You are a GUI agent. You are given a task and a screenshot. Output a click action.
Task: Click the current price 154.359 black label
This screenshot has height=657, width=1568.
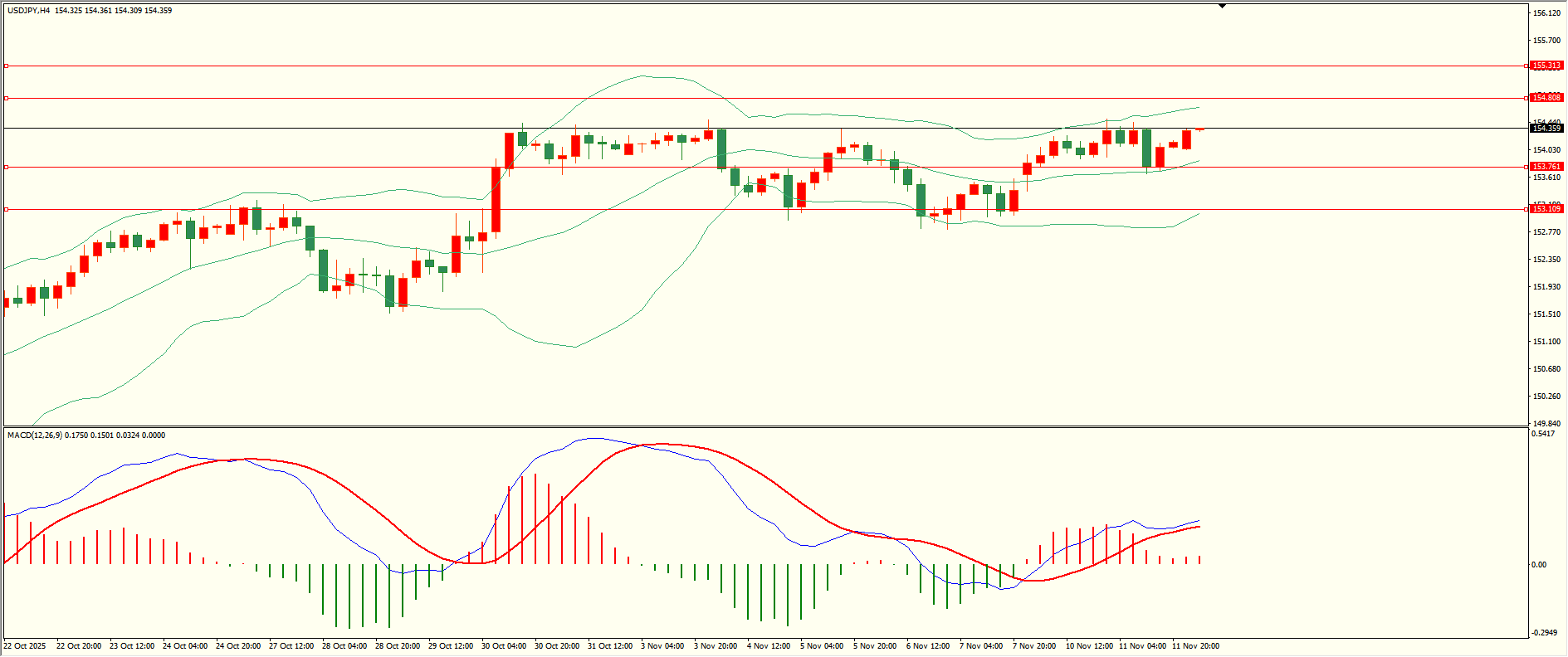1546,129
